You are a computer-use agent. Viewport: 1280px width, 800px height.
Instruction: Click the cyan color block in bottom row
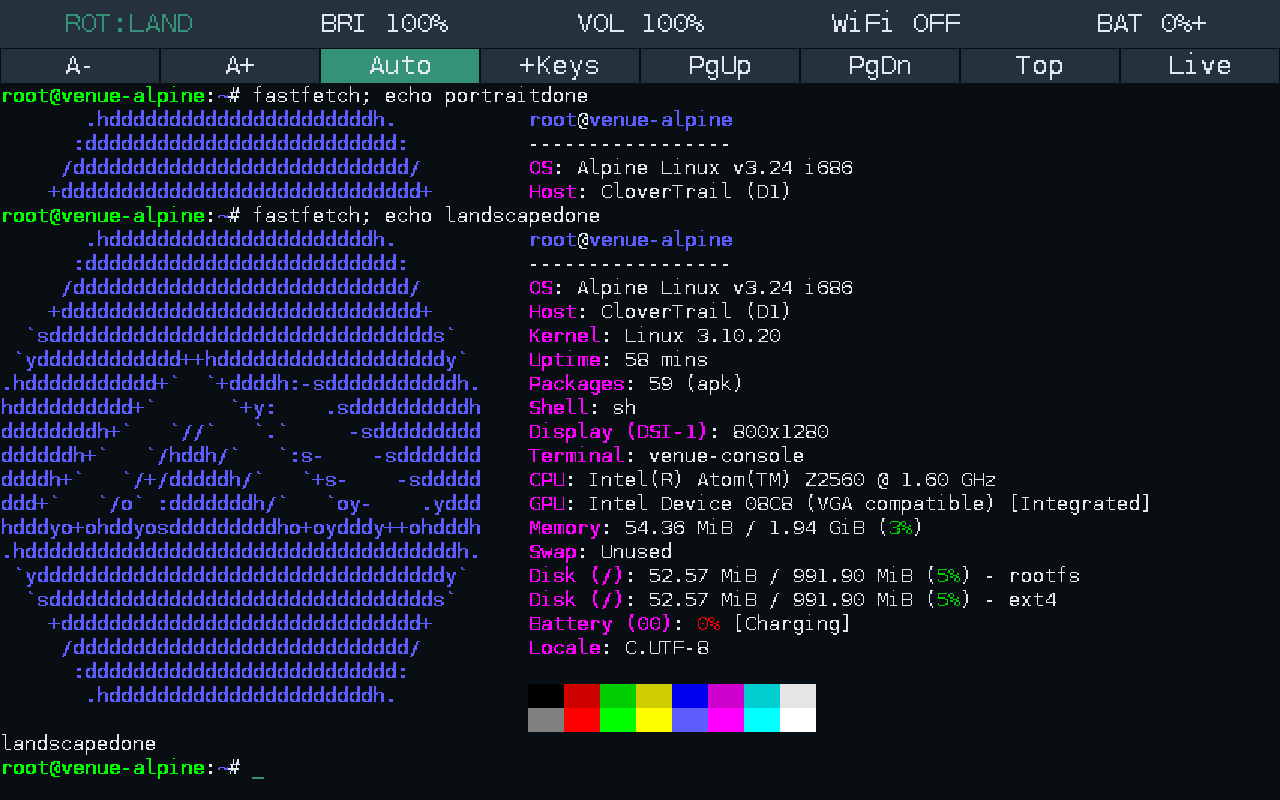[x=762, y=720]
